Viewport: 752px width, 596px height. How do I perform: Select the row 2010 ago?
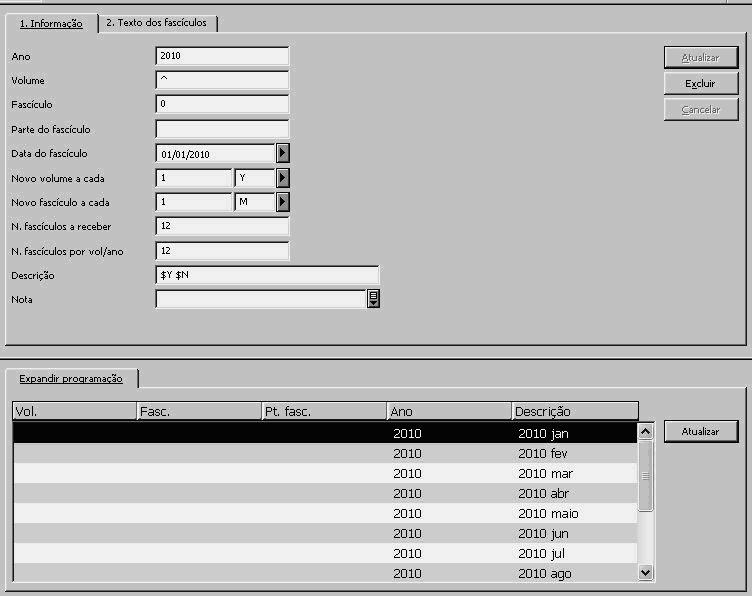click(325, 573)
